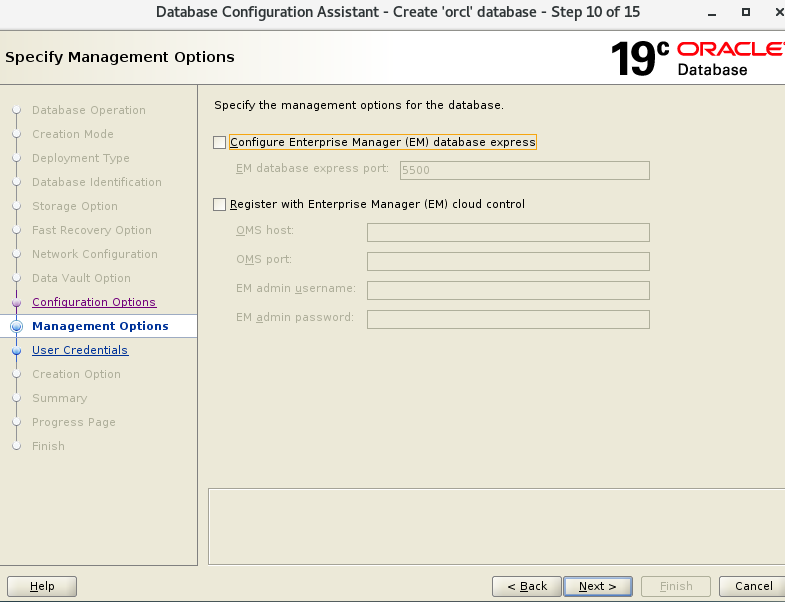The width and height of the screenshot is (785, 602).
Task: Go to Configuration Options step link
Action: tap(94, 302)
